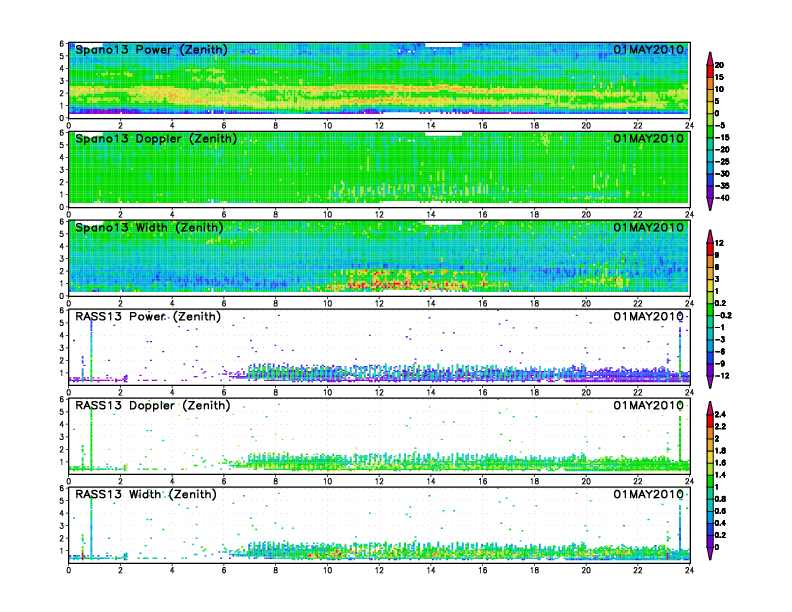This screenshot has width=792, height=612.
Task: Click the 0.8 label on the bottom colorbar
Action: (721, 499)
